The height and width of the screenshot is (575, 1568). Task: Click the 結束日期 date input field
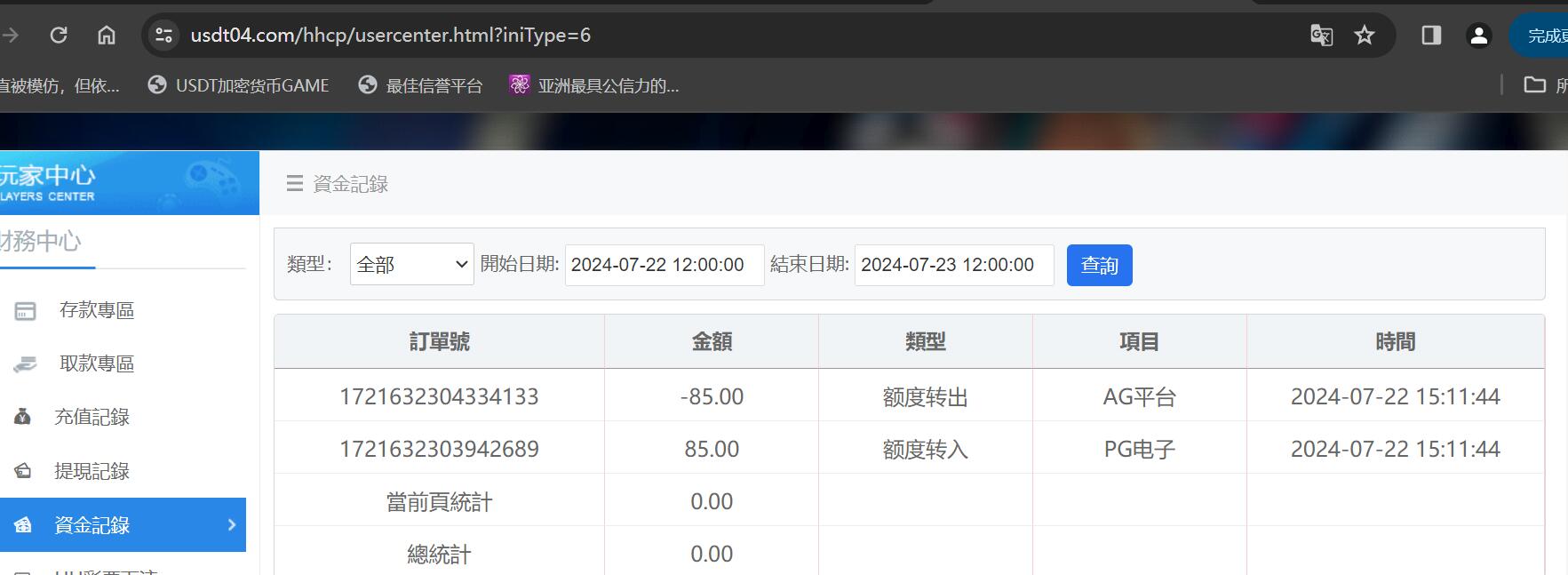[x=954, y=265]
